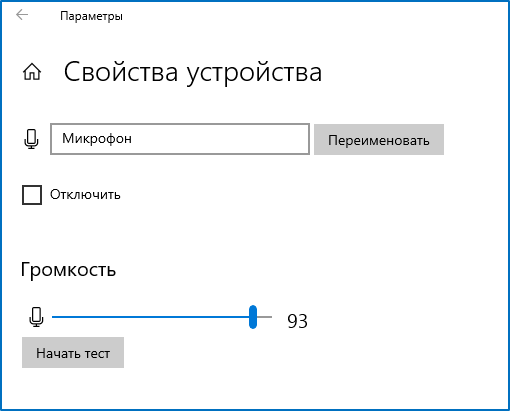Click the Параметры window title
Viewport: 510px width, 411px height.
(x=91, y=16)
